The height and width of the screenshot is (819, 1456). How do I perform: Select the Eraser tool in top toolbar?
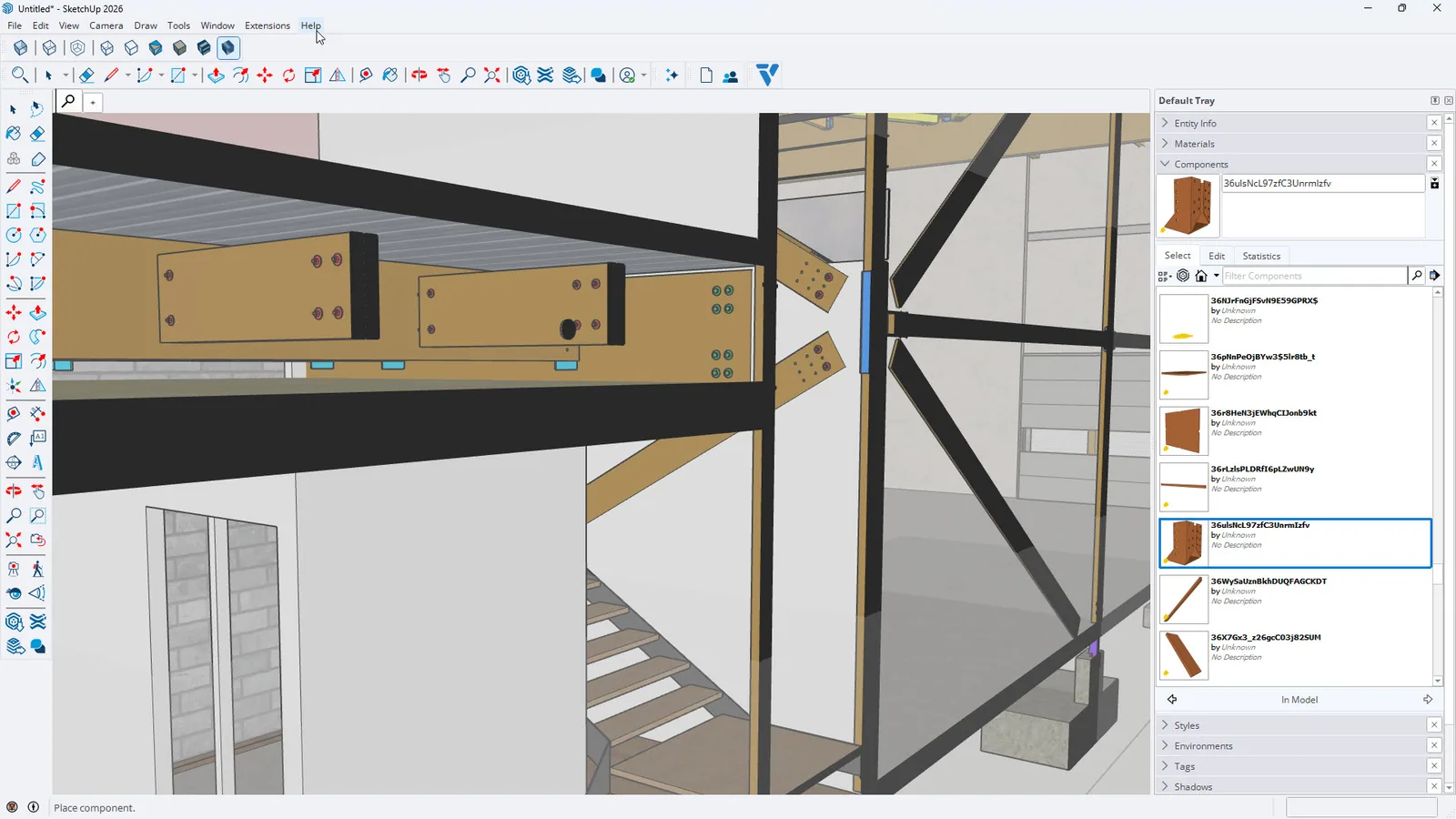click(86, 76)
